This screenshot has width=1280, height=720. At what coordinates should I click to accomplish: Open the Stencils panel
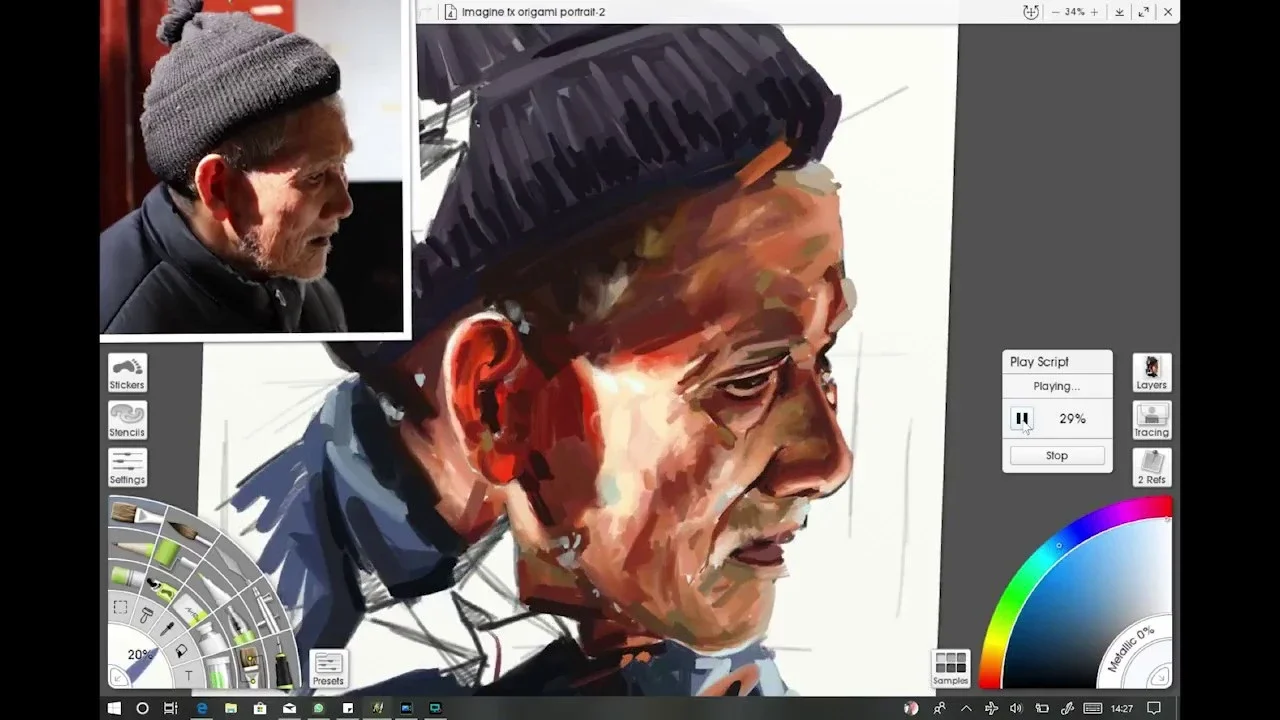[127, 420]
